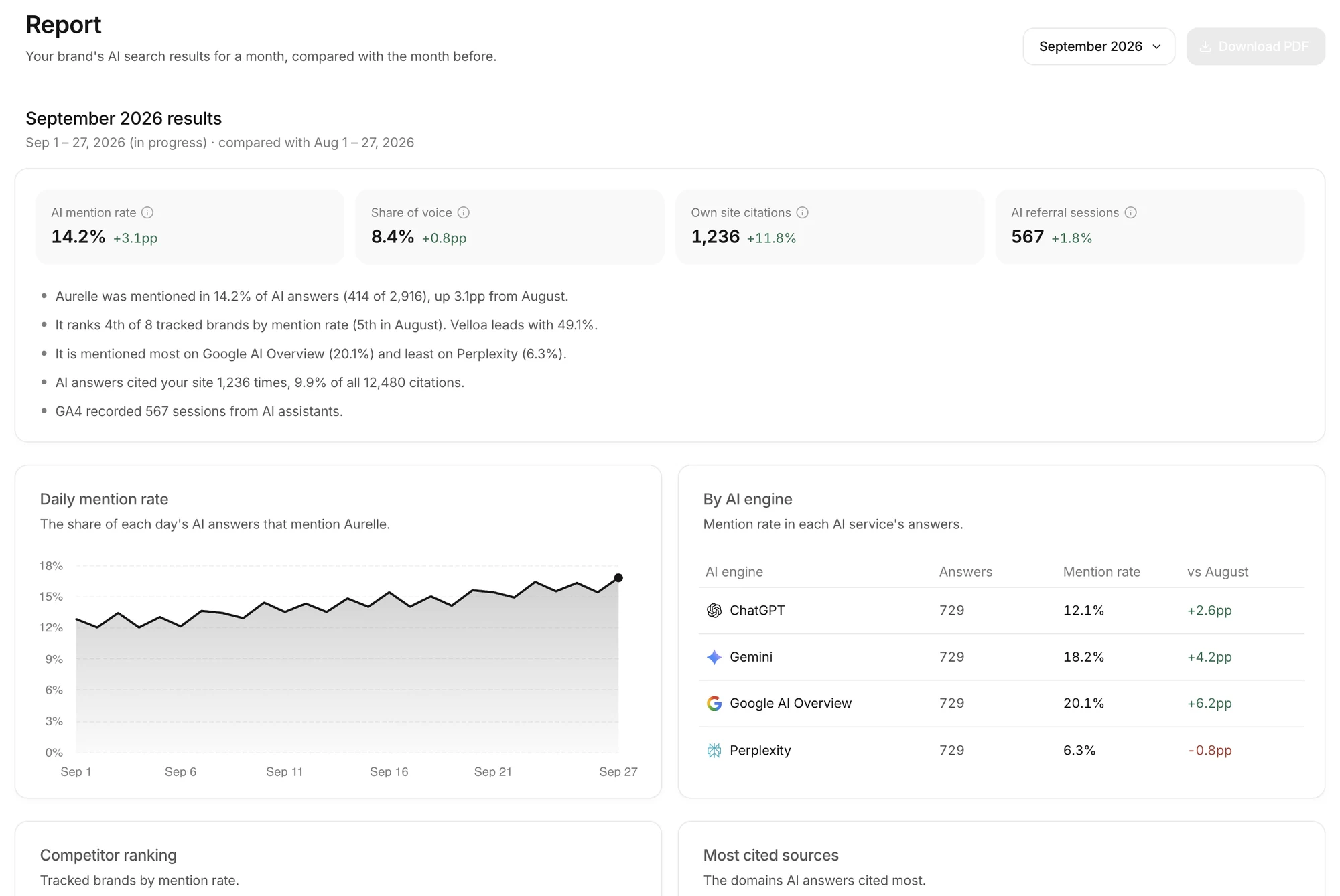Click the Perplexity logo icon
Viewport: 1340px width, 896px height.
click(x=714, y=750)
